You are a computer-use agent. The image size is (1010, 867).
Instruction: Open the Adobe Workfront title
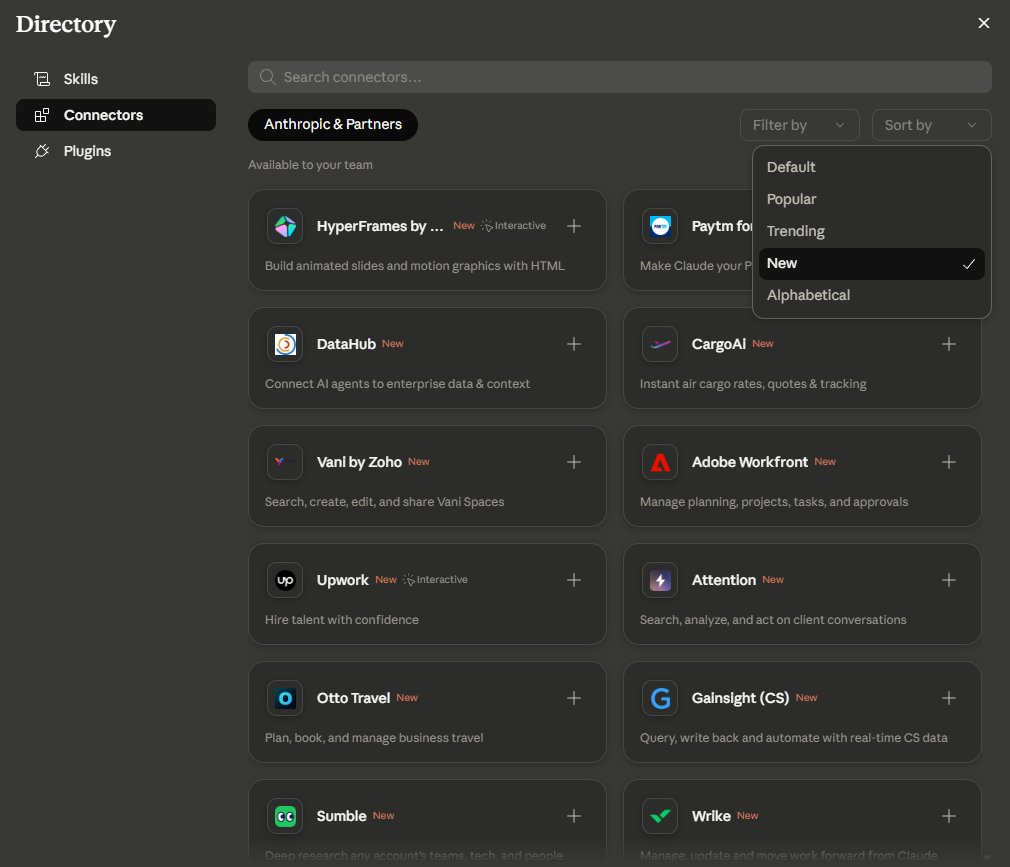750,462
